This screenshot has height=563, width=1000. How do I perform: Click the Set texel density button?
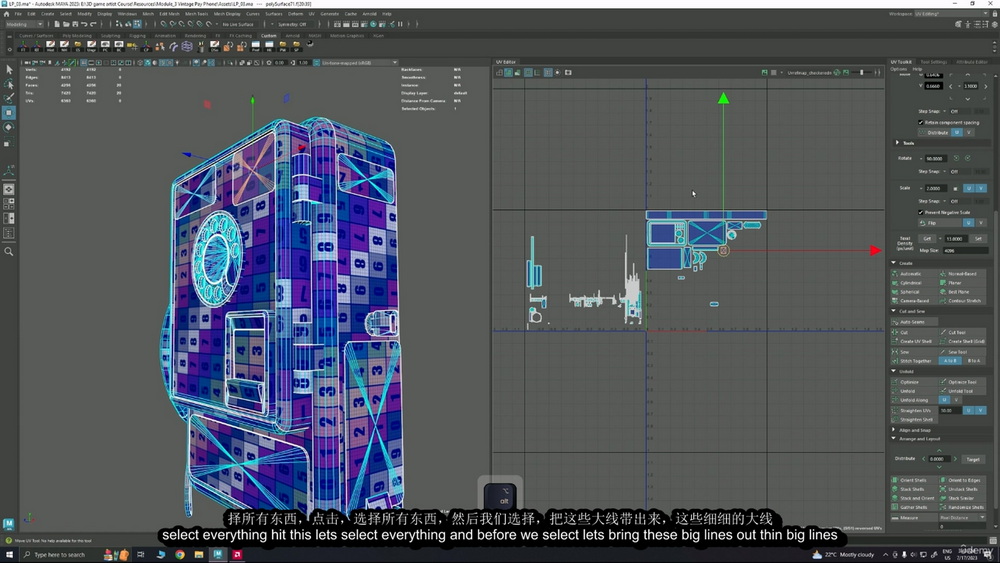coord(978,238)
